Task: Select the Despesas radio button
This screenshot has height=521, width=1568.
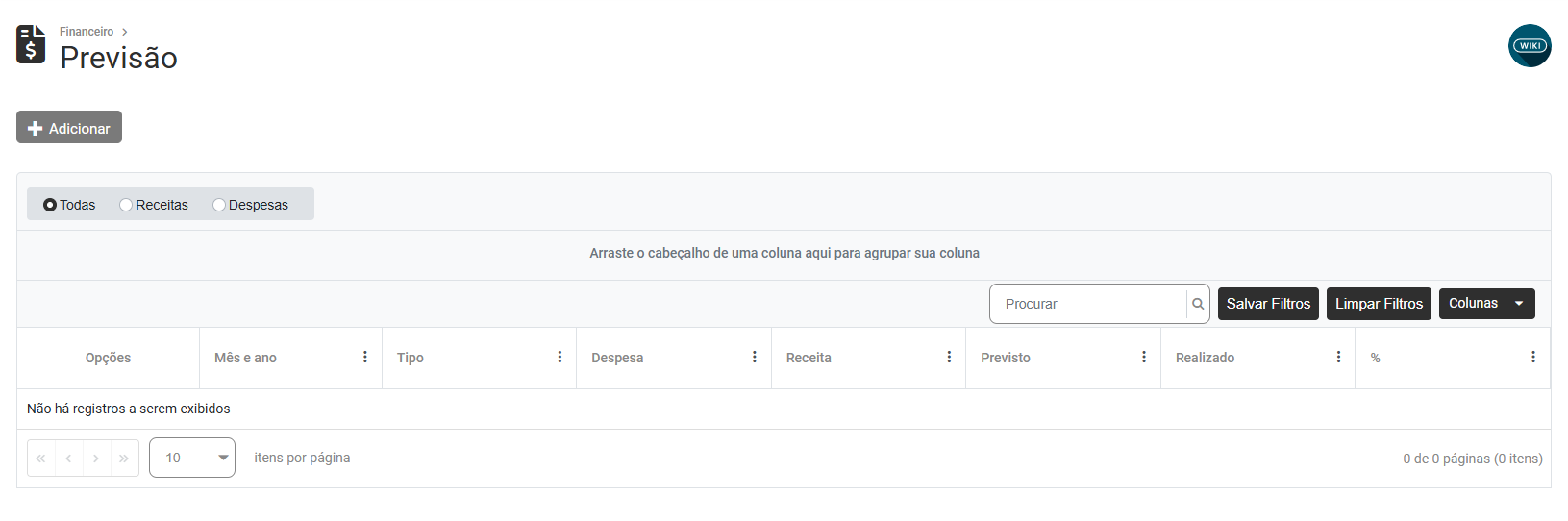Action: (219, 205)
